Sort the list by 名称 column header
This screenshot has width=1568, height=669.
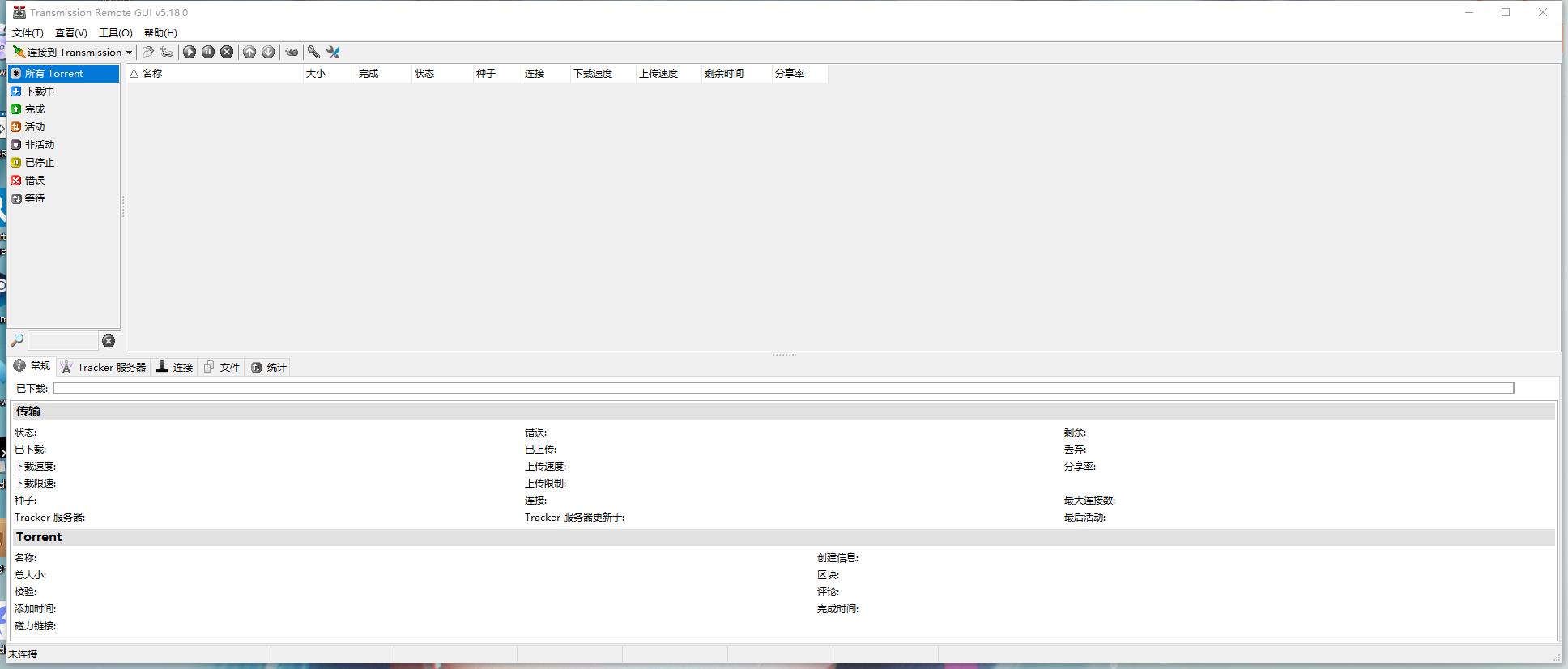[215, 73]
